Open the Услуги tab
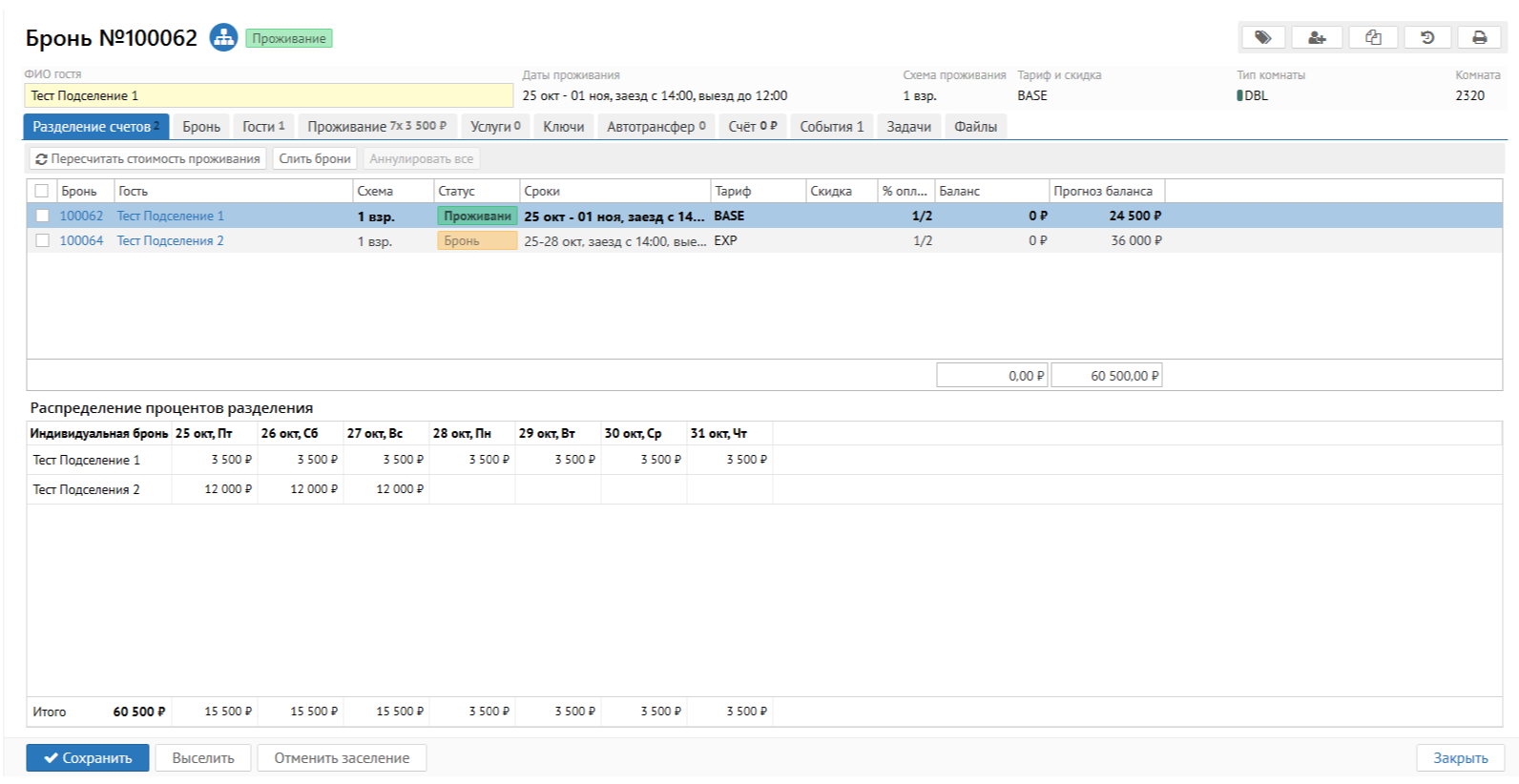Viewport: 1519px width, 784px height. click(x=494, y=127)
